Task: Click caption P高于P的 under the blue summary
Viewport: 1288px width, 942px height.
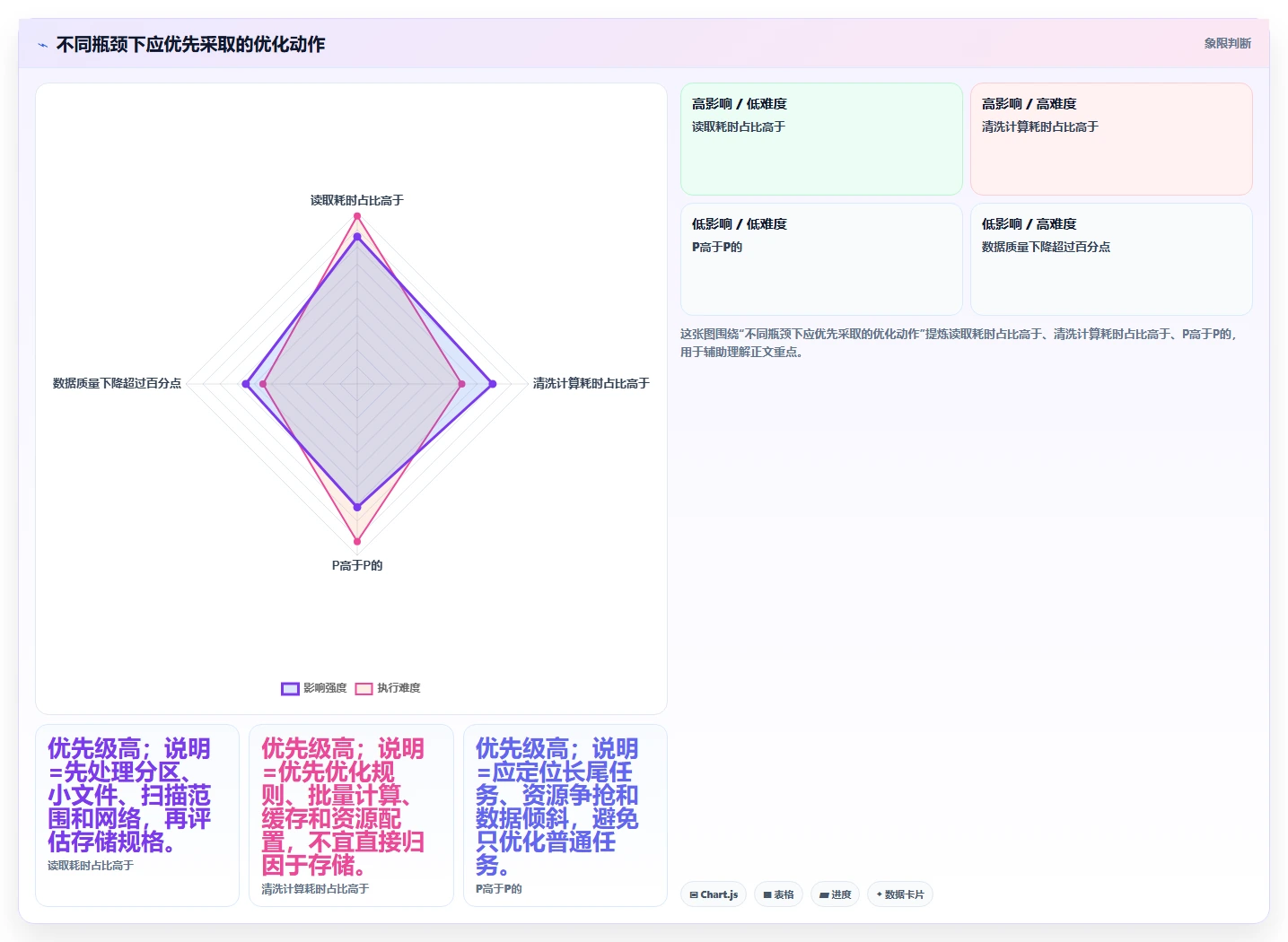Action: [x=498, y=889]
